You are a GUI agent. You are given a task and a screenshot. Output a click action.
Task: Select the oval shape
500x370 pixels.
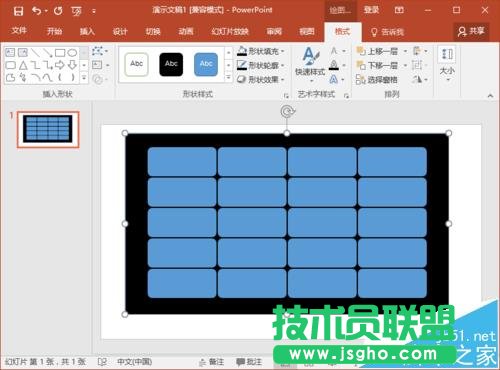click(72, 53)
